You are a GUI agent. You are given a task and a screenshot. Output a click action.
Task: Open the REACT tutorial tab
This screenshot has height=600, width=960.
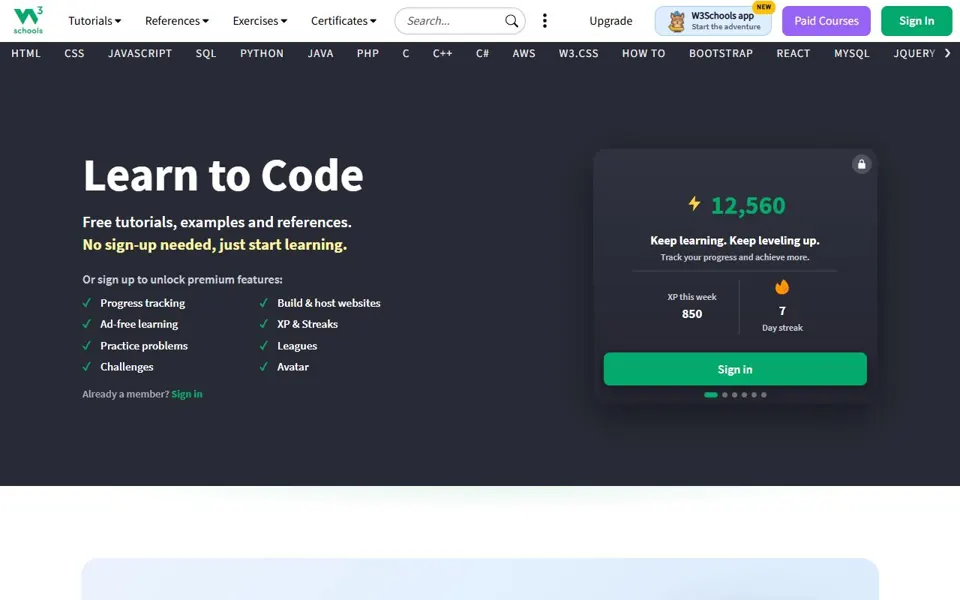pyautogui.click(x=793, y=53)
